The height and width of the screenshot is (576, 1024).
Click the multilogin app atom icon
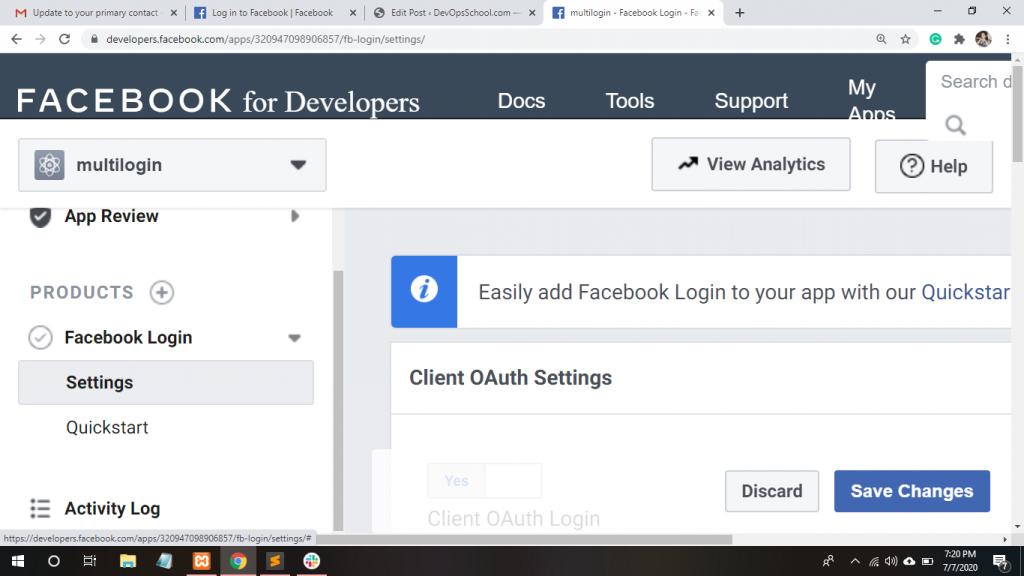pyautogui.click(x=49, y=165)
